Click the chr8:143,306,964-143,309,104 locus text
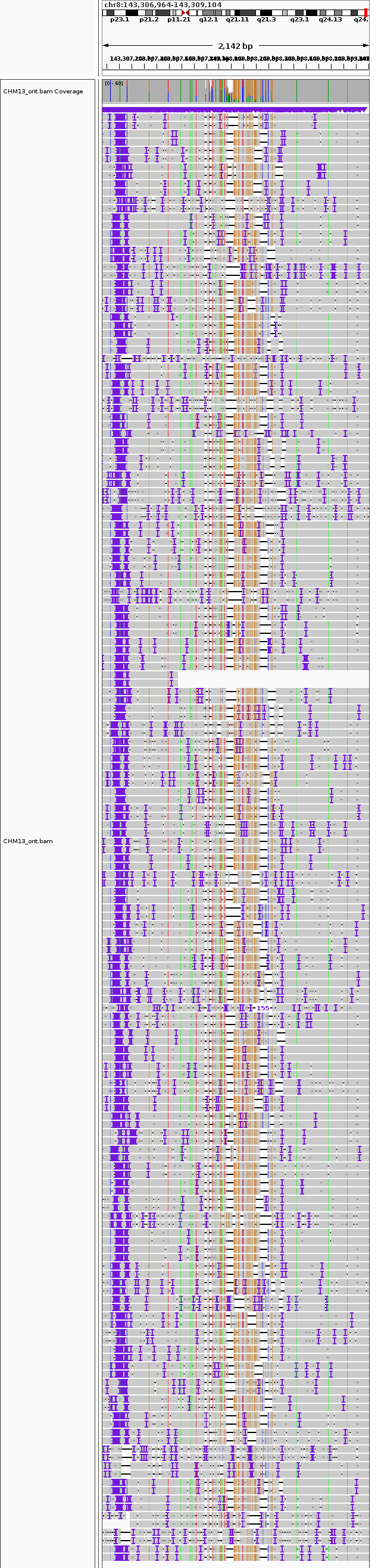 pyautogui.click(x=163, y=5)
